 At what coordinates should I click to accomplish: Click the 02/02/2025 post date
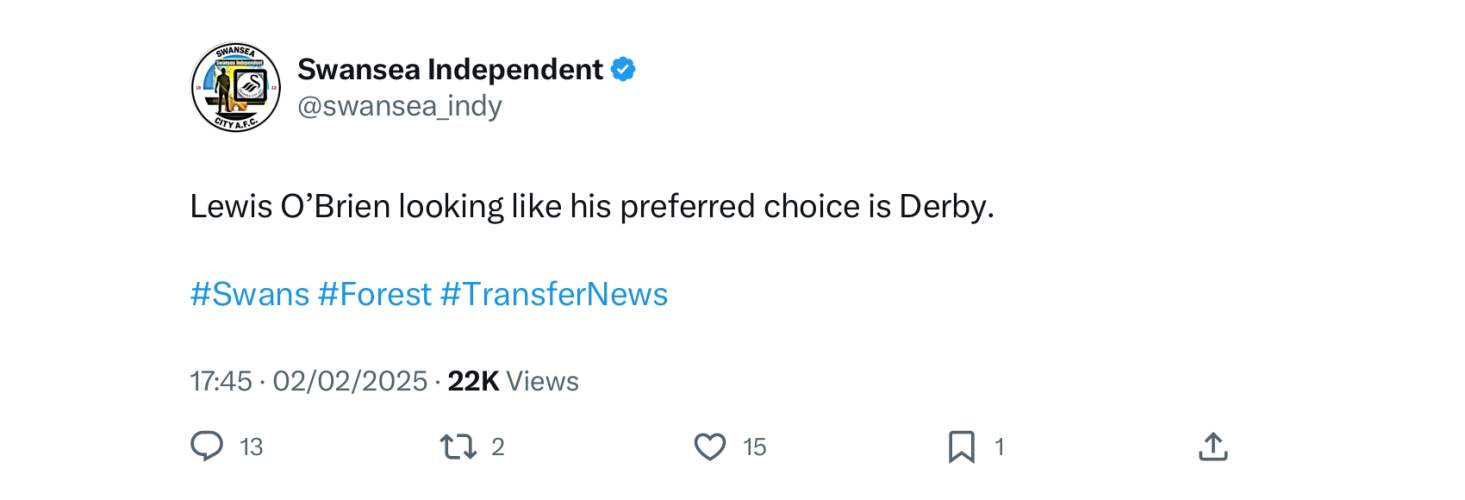(350, 381)
